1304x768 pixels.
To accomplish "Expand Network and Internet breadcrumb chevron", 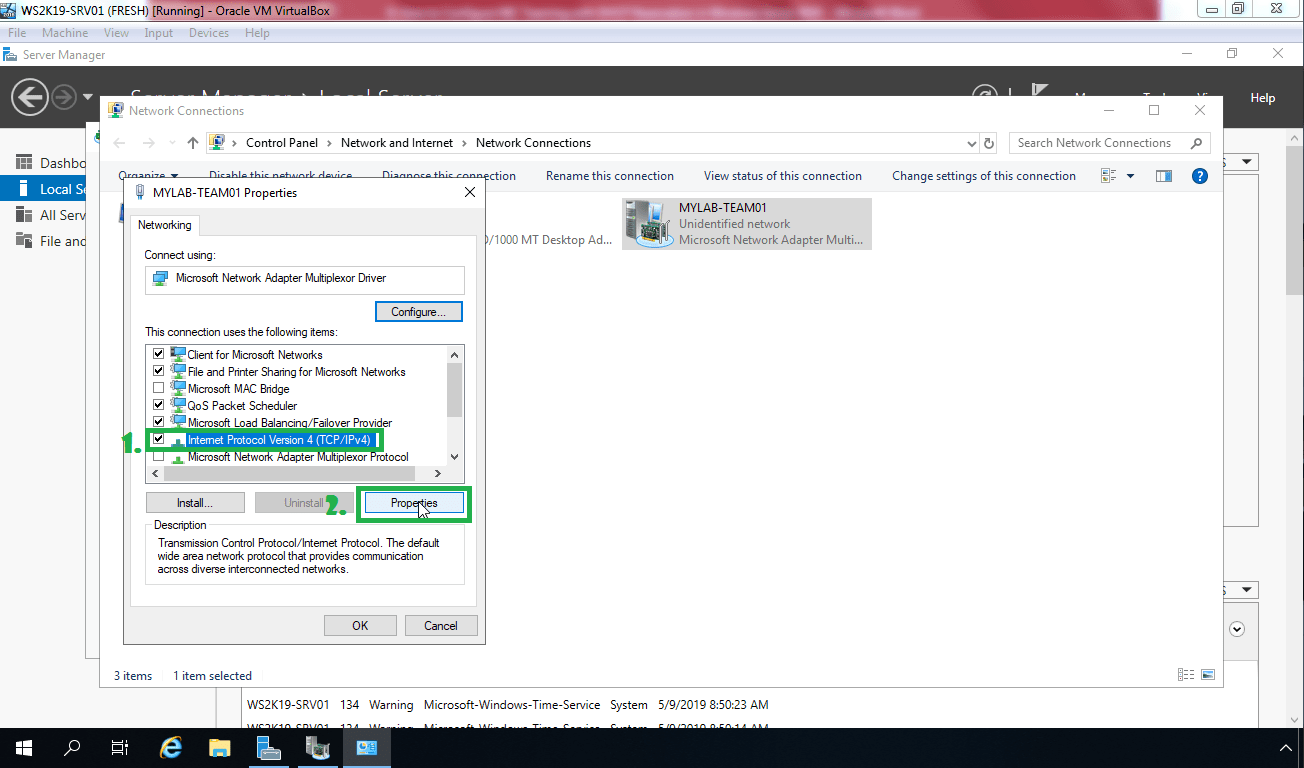I will (464, 143).
